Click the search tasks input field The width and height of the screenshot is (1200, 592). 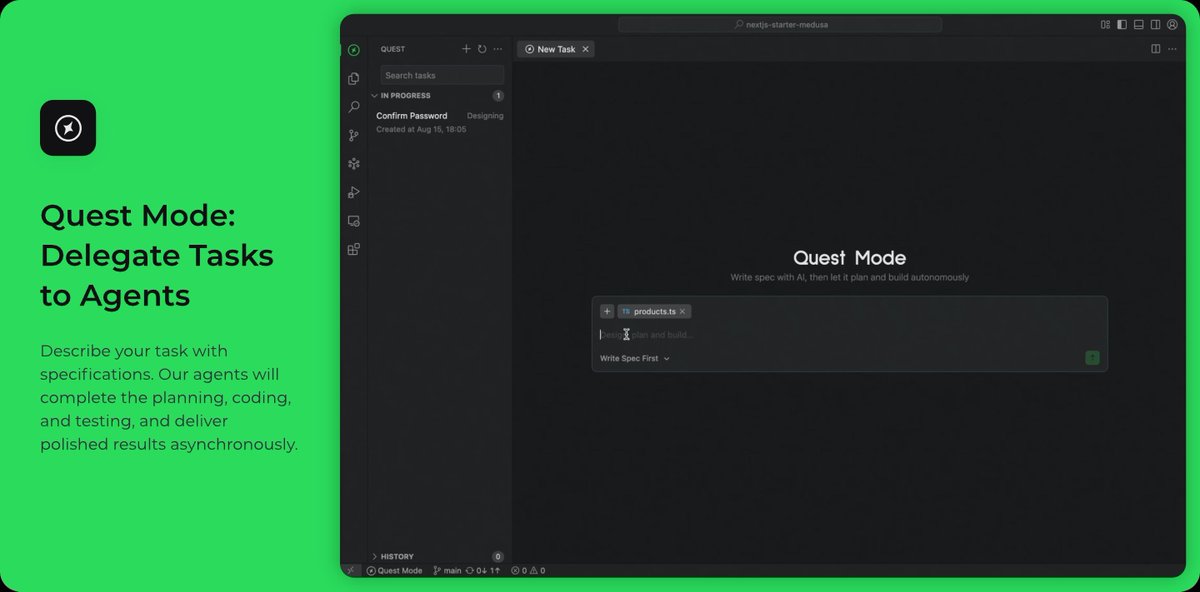pos(441,74)
